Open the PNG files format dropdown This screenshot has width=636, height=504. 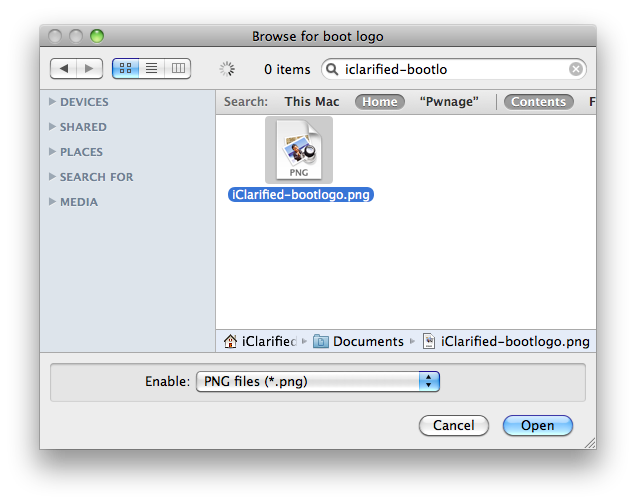318,381
